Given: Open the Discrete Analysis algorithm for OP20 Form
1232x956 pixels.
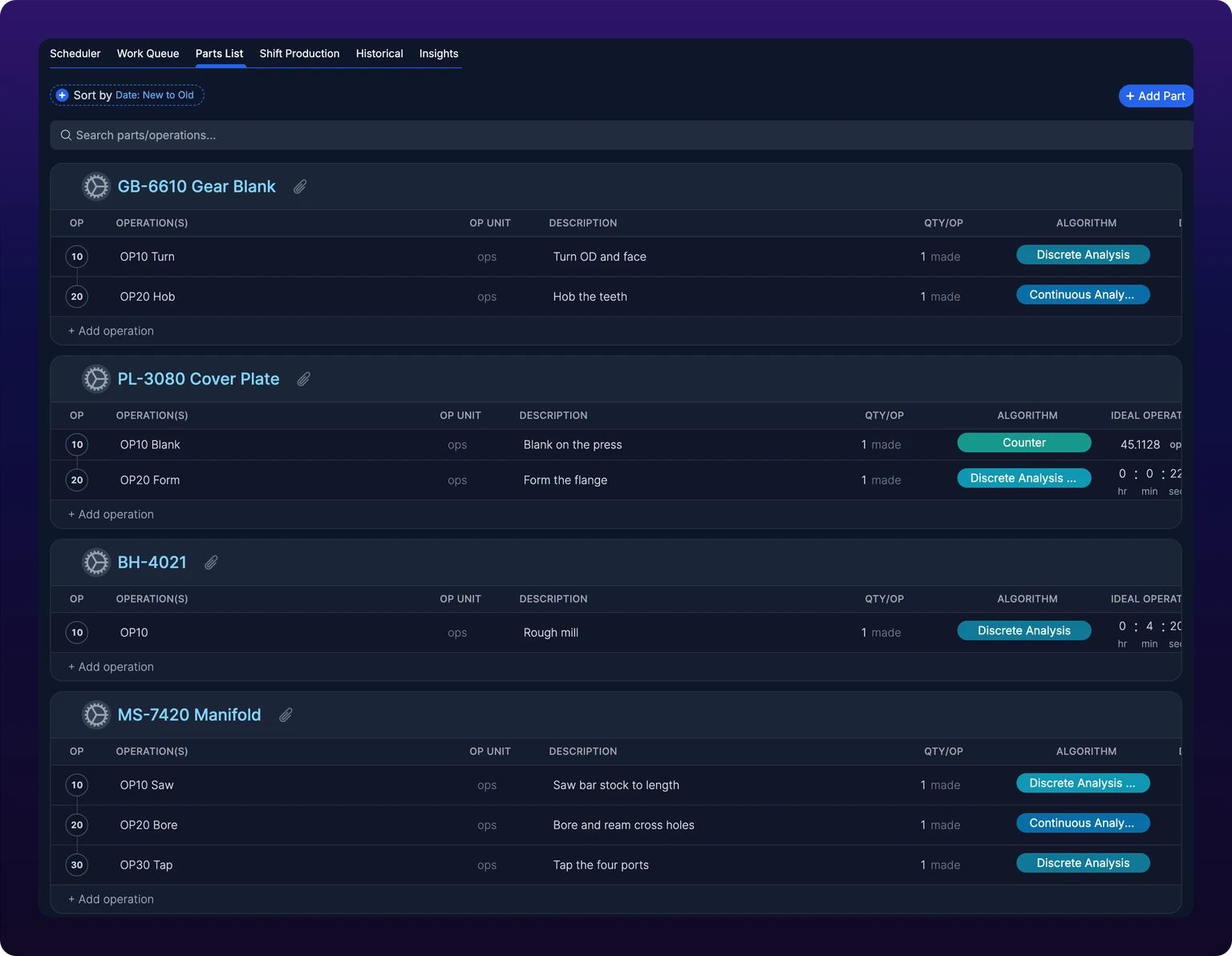Looking at the screenshot, I should tap(1024, 478).
